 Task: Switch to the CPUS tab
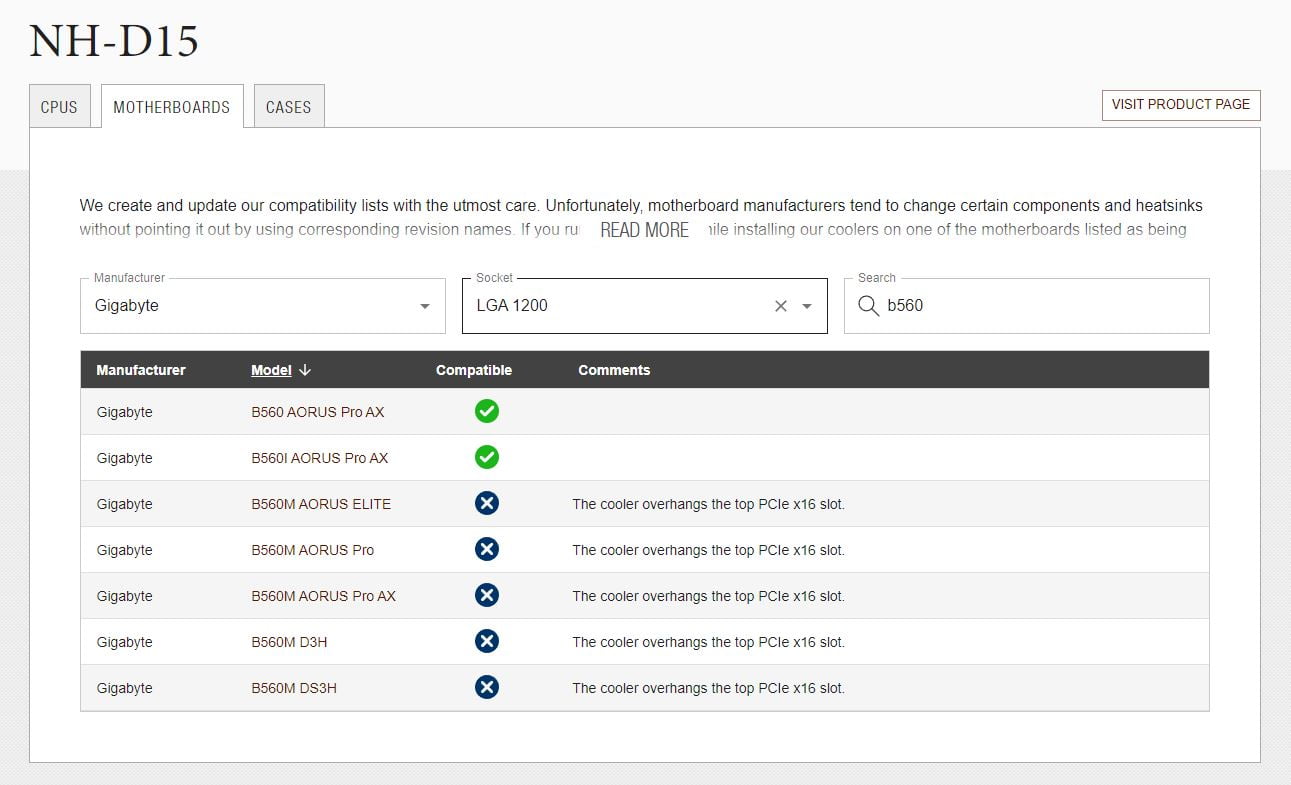click(x=59, y=107)
